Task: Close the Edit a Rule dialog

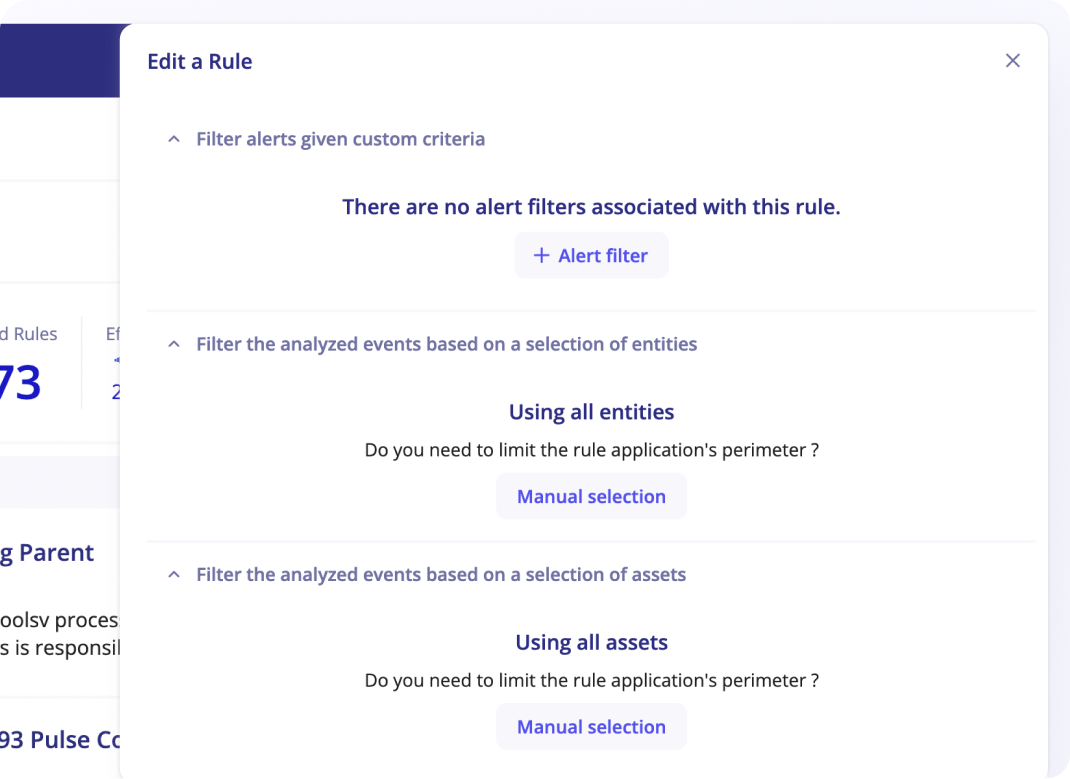Action: tap(1012, 61)
